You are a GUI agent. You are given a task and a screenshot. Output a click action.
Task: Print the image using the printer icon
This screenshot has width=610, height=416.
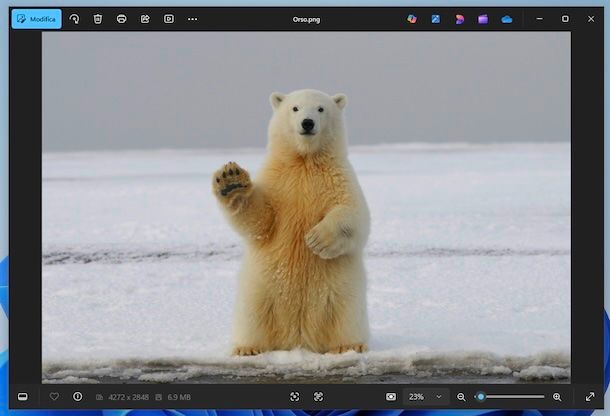pyautogui.click(x=121, y=19)
